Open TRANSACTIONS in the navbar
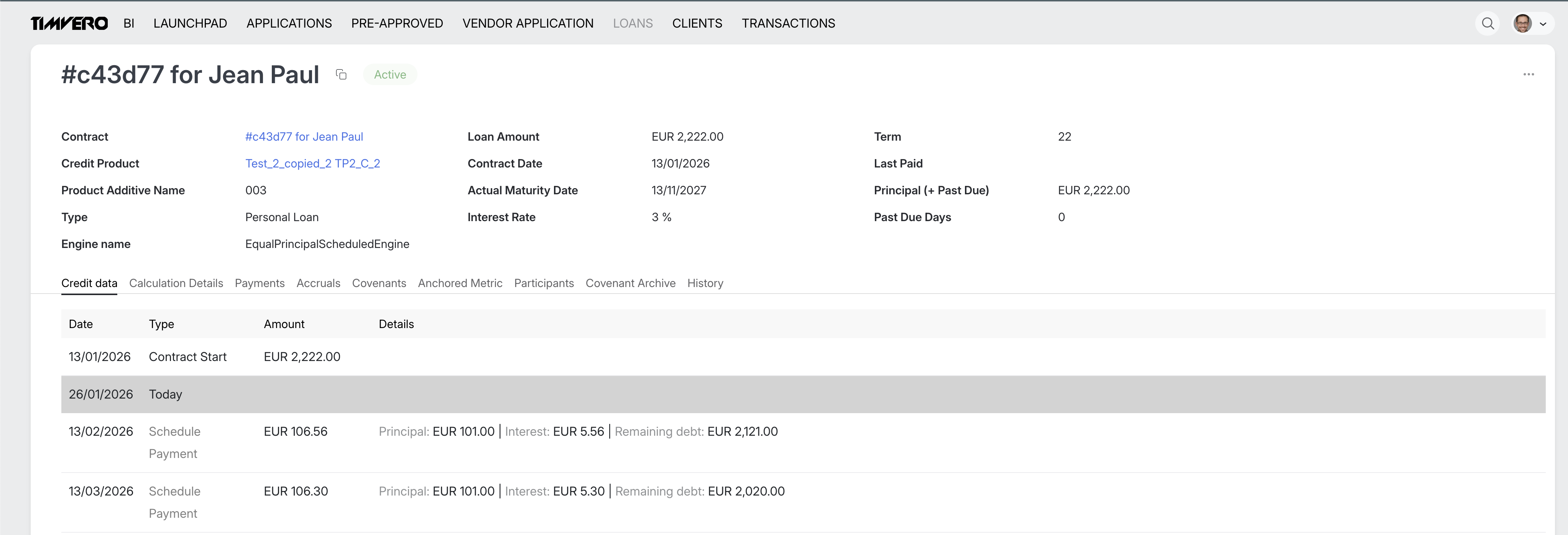1568x535 pixels. [788, 23]
